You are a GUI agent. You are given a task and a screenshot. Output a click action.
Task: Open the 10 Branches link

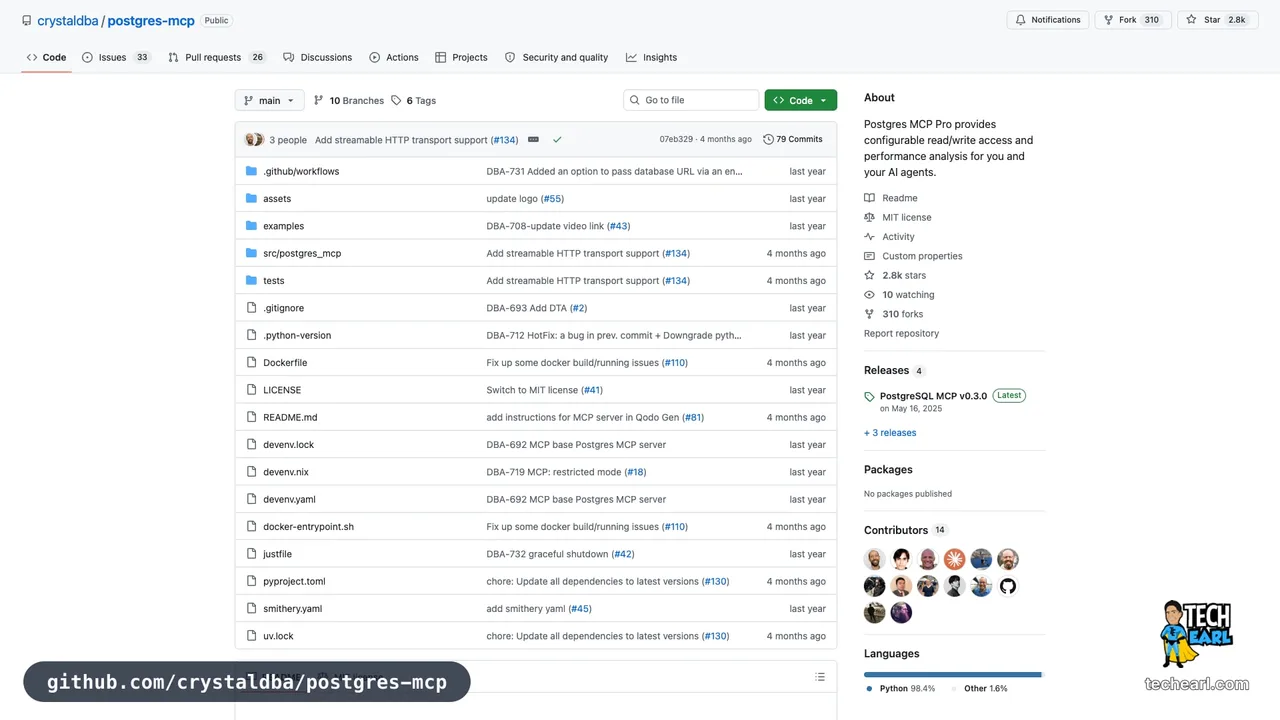348,100
